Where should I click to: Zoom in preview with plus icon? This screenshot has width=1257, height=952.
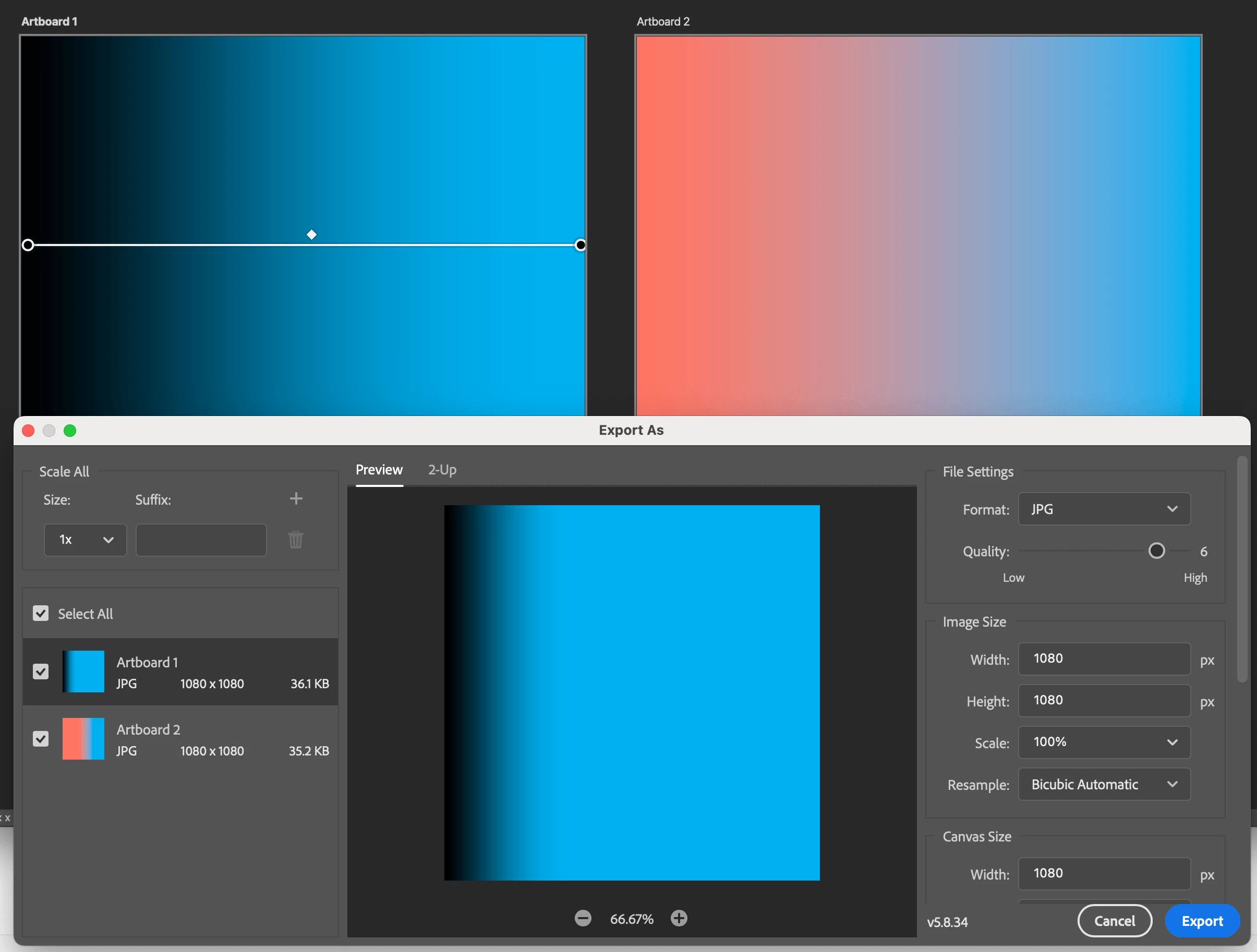679,919
